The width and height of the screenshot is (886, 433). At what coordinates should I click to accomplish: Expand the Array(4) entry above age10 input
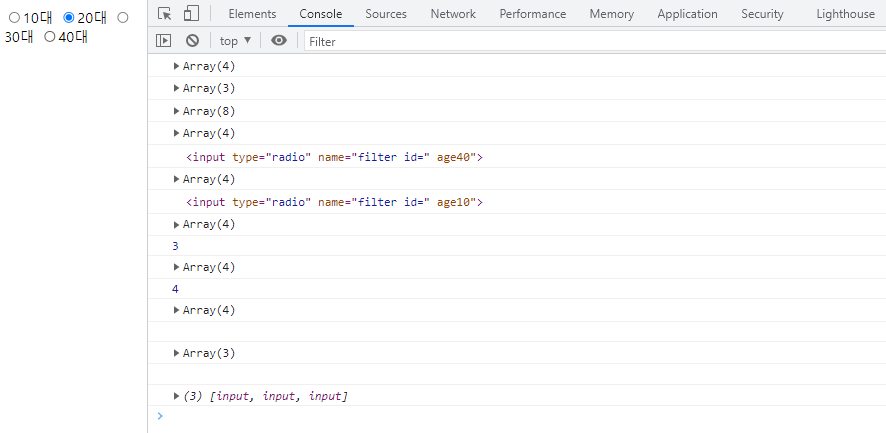pyautogui.click(x=176, y=179)
